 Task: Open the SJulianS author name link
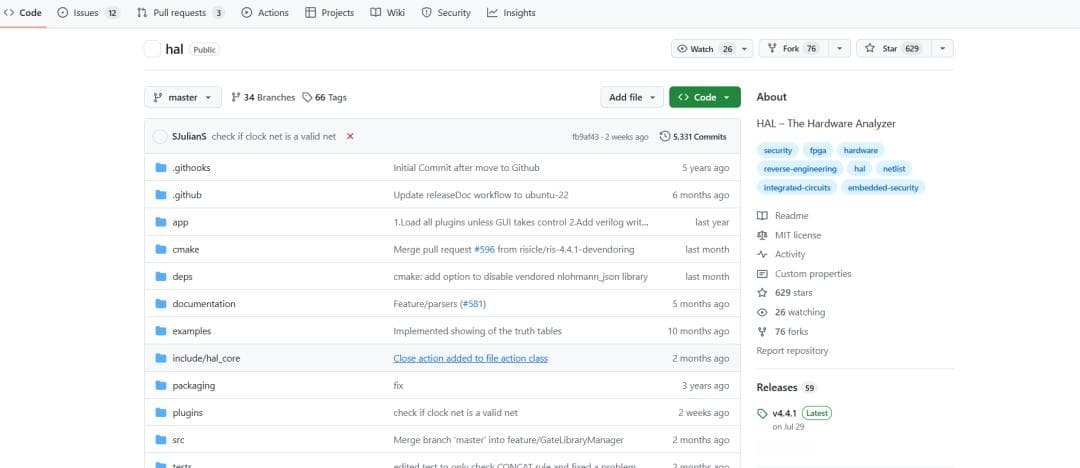tap(189, 136)
